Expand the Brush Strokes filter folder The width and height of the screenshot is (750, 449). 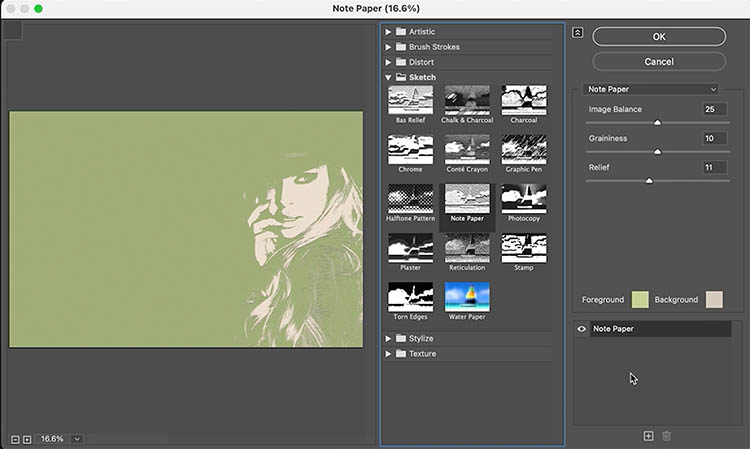[x=388, y=47]
